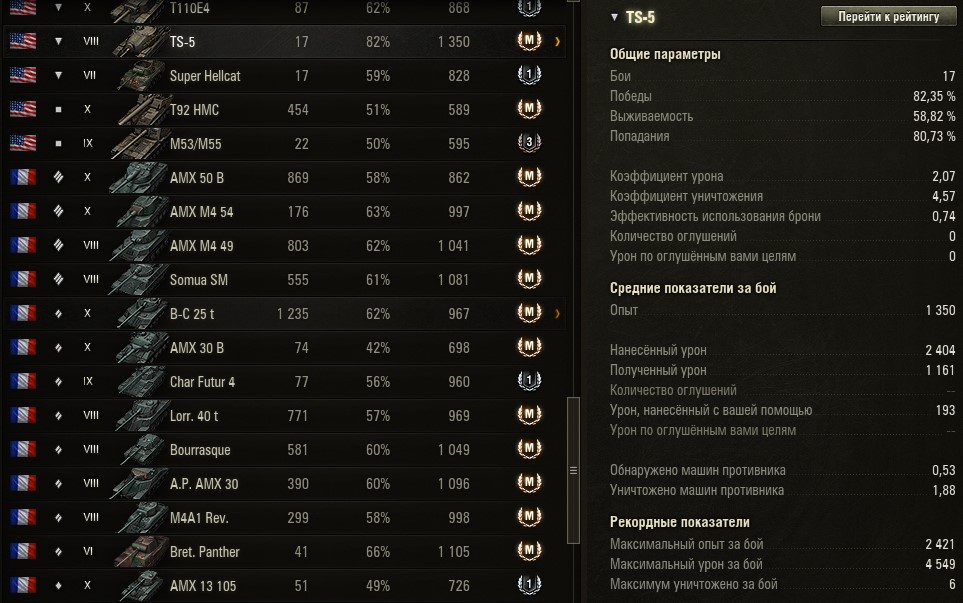Click the orange arrow on the TS-5 row
The width and height of the screenshot is (963, 603).
click(557, 42)
